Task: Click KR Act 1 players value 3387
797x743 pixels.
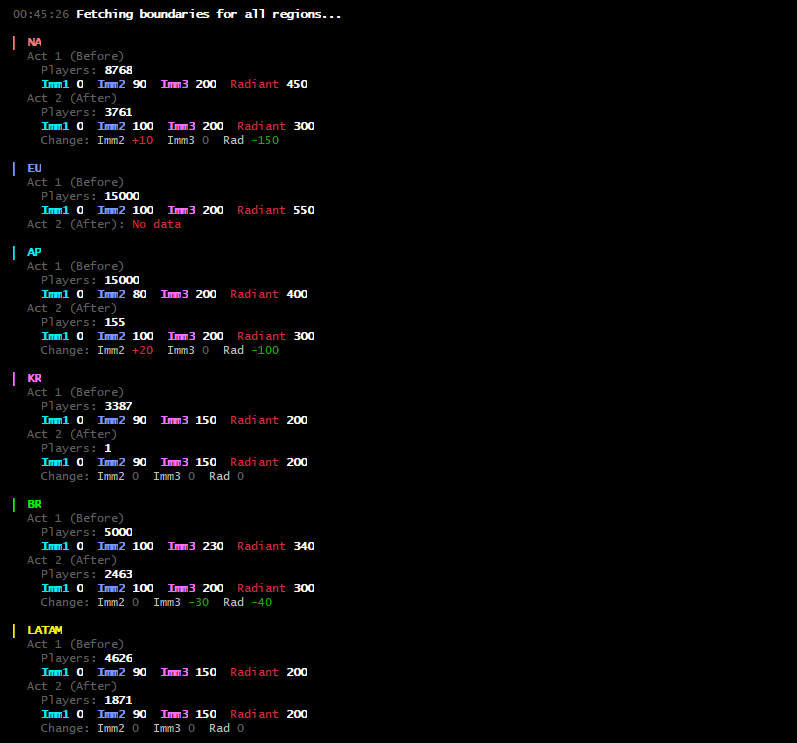Action: pyautogui.click(x=118, y=406)
